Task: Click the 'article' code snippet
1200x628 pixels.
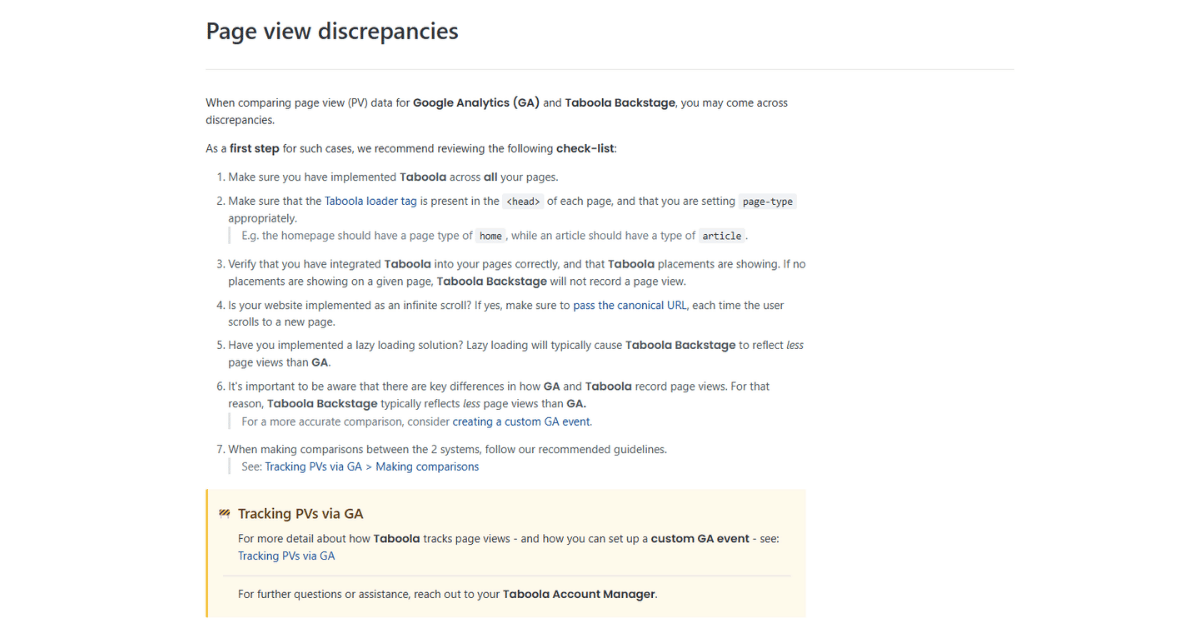Action: tap(722, 236)
